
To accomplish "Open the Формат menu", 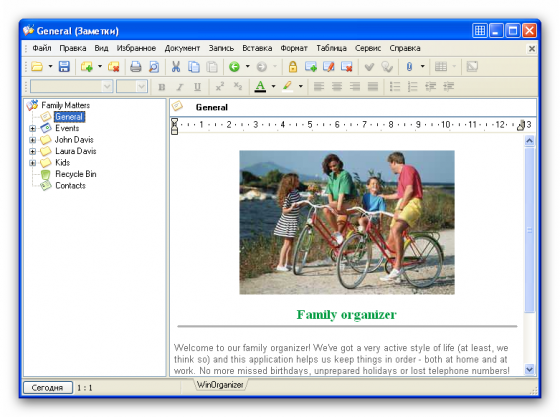I will (294, 48).
